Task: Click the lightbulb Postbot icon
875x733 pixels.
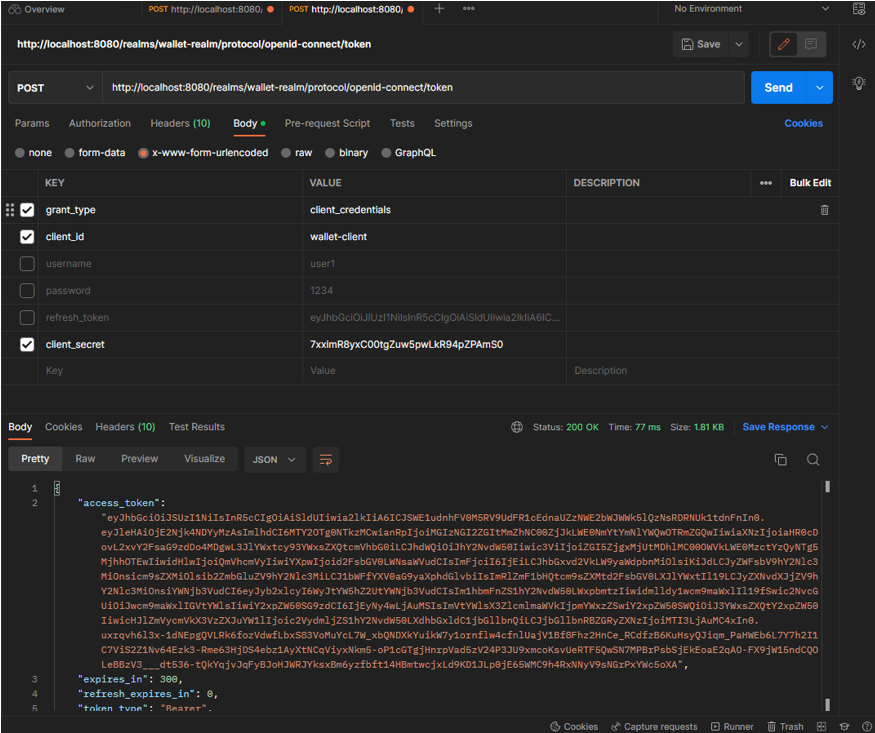Action: (858, 84)
